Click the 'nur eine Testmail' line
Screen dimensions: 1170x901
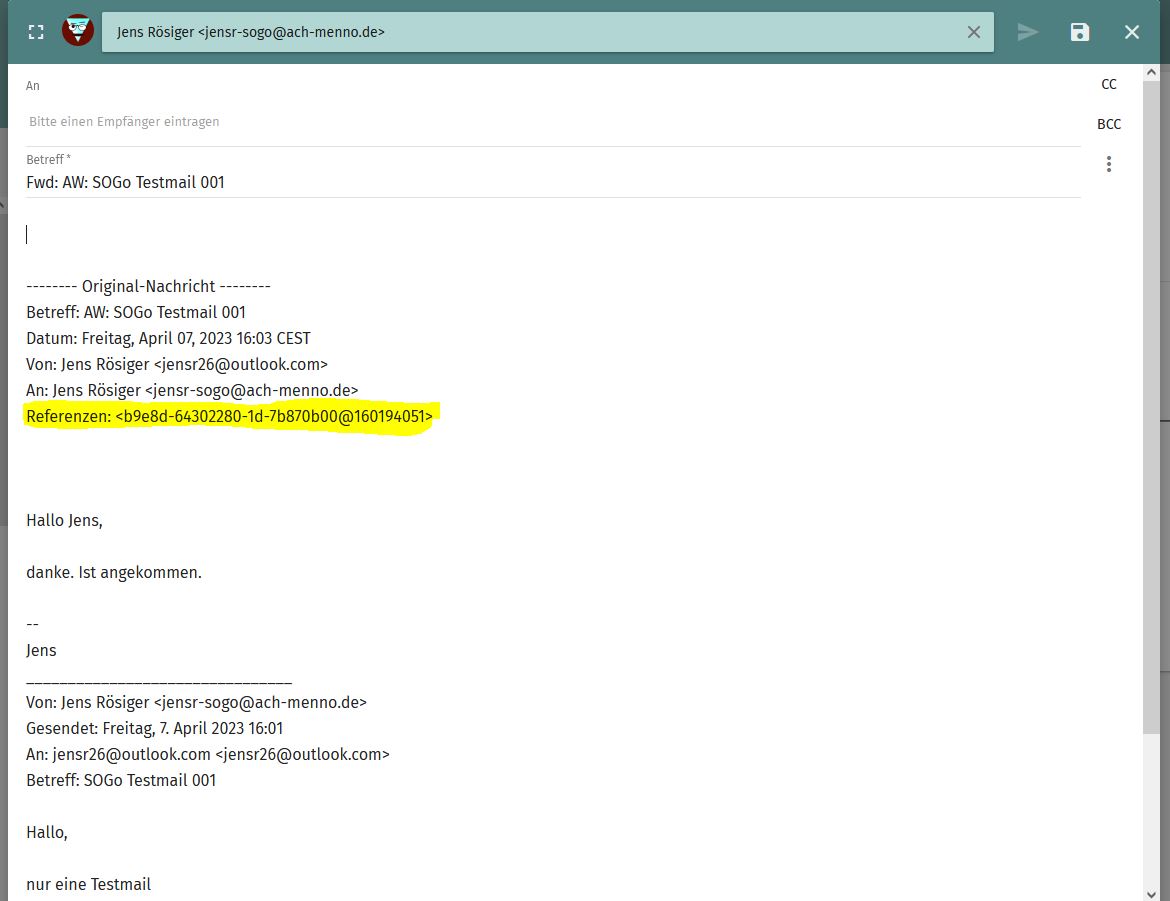89,885
